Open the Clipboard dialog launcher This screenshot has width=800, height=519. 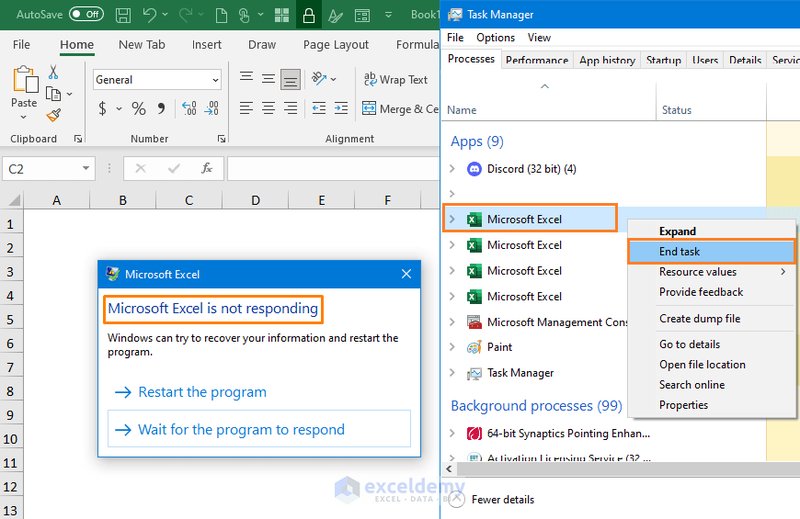click(x=78, y=139)
